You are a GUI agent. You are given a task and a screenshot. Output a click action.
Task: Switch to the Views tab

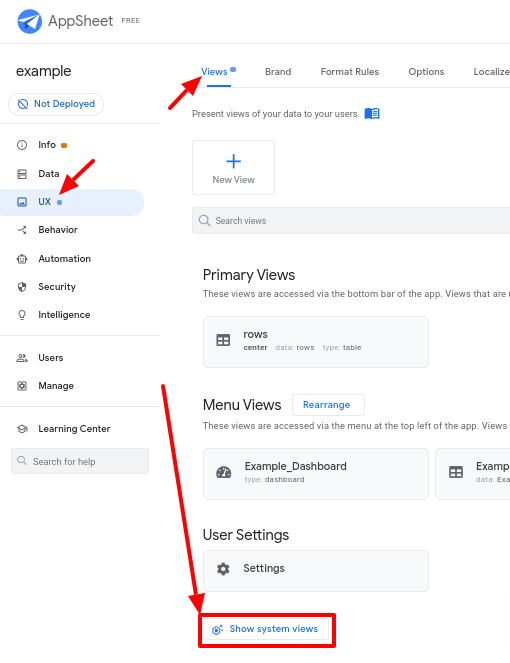214,72
